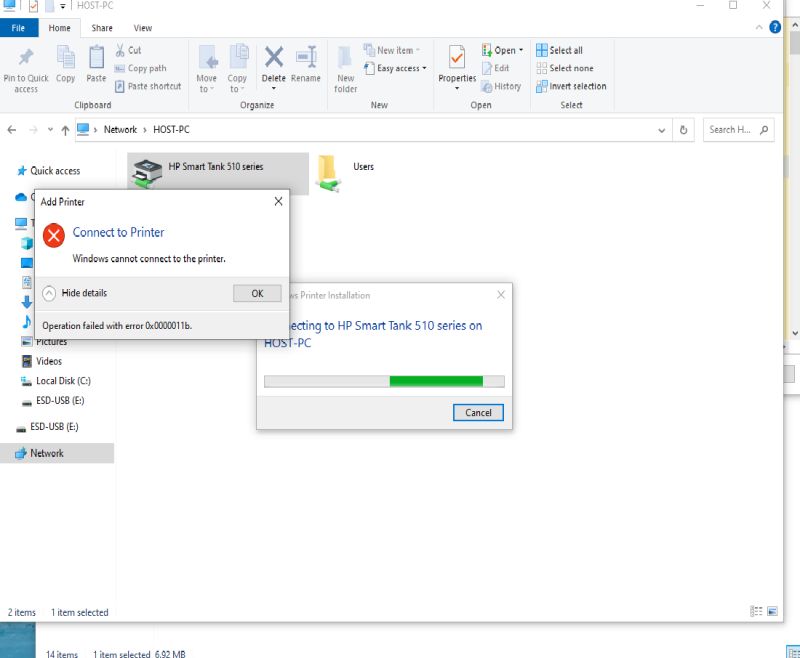Open the New item dropdown
Image resolution: width=800 pixels, height=658 pixels.
coord(392,50)
